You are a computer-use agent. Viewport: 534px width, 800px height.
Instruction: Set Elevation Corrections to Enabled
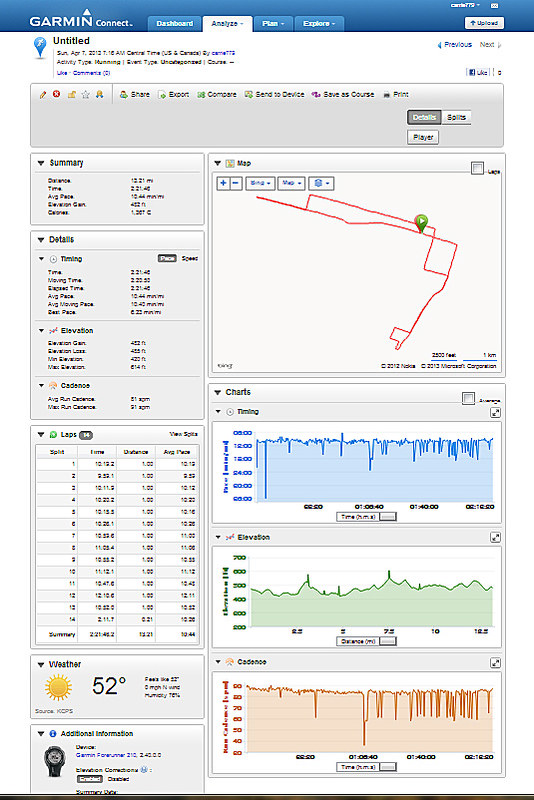pyautogui.click(x=90, y=779)
